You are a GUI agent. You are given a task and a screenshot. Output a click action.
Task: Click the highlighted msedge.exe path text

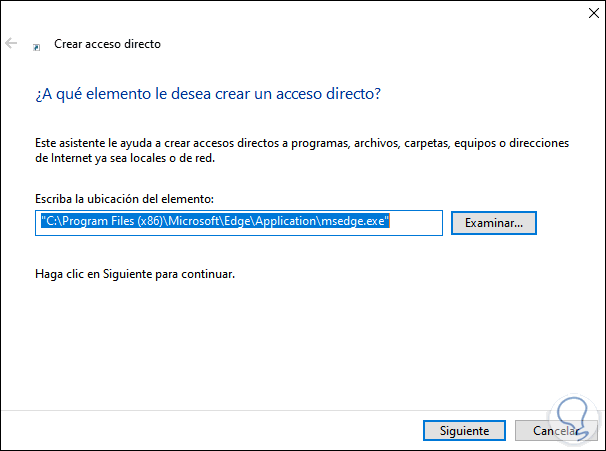click(214, 222)
